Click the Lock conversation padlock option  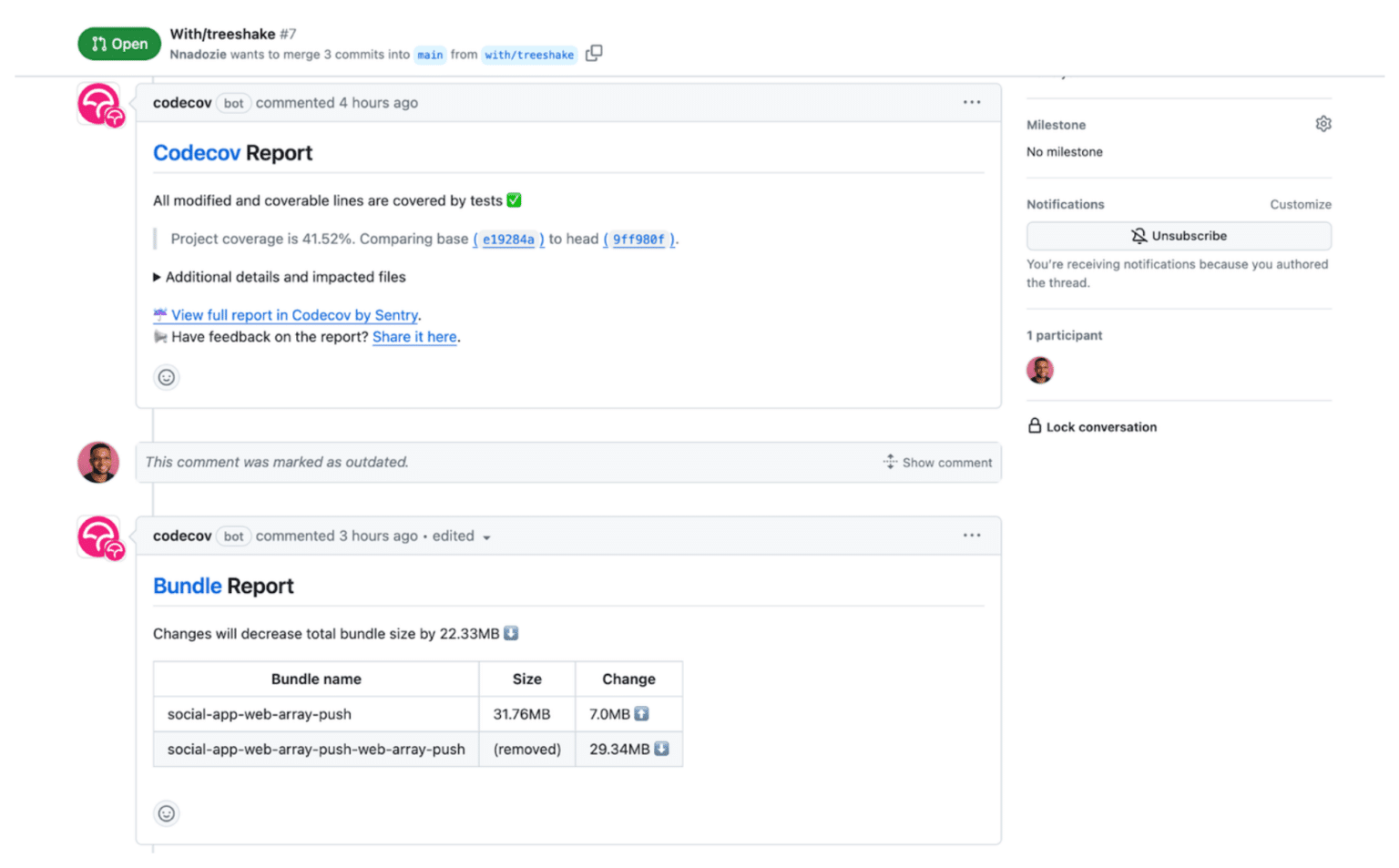click(x=1091, y=426)
